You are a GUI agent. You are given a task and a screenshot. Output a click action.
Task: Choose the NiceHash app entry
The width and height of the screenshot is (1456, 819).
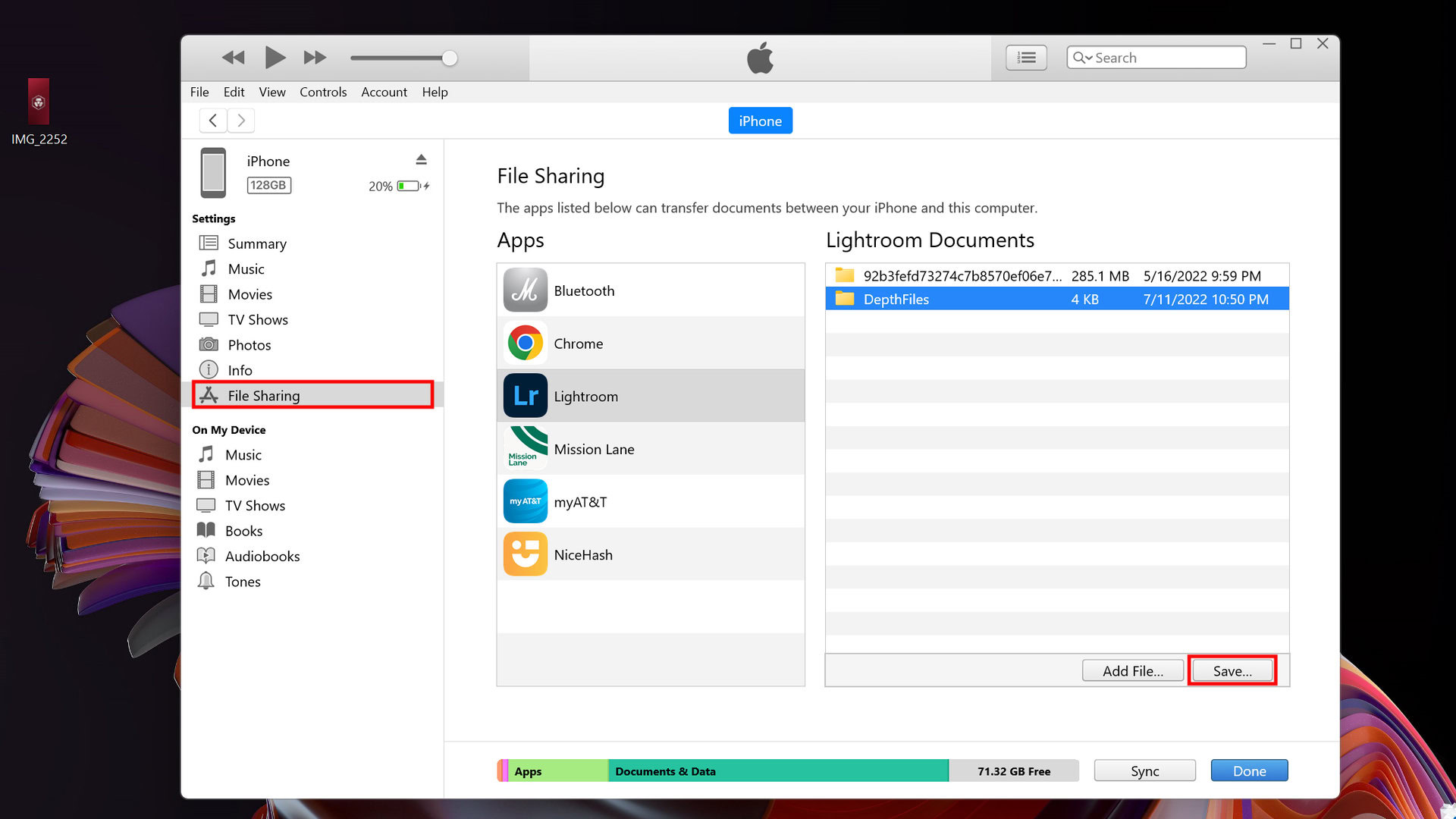click(x=582, y=555)
